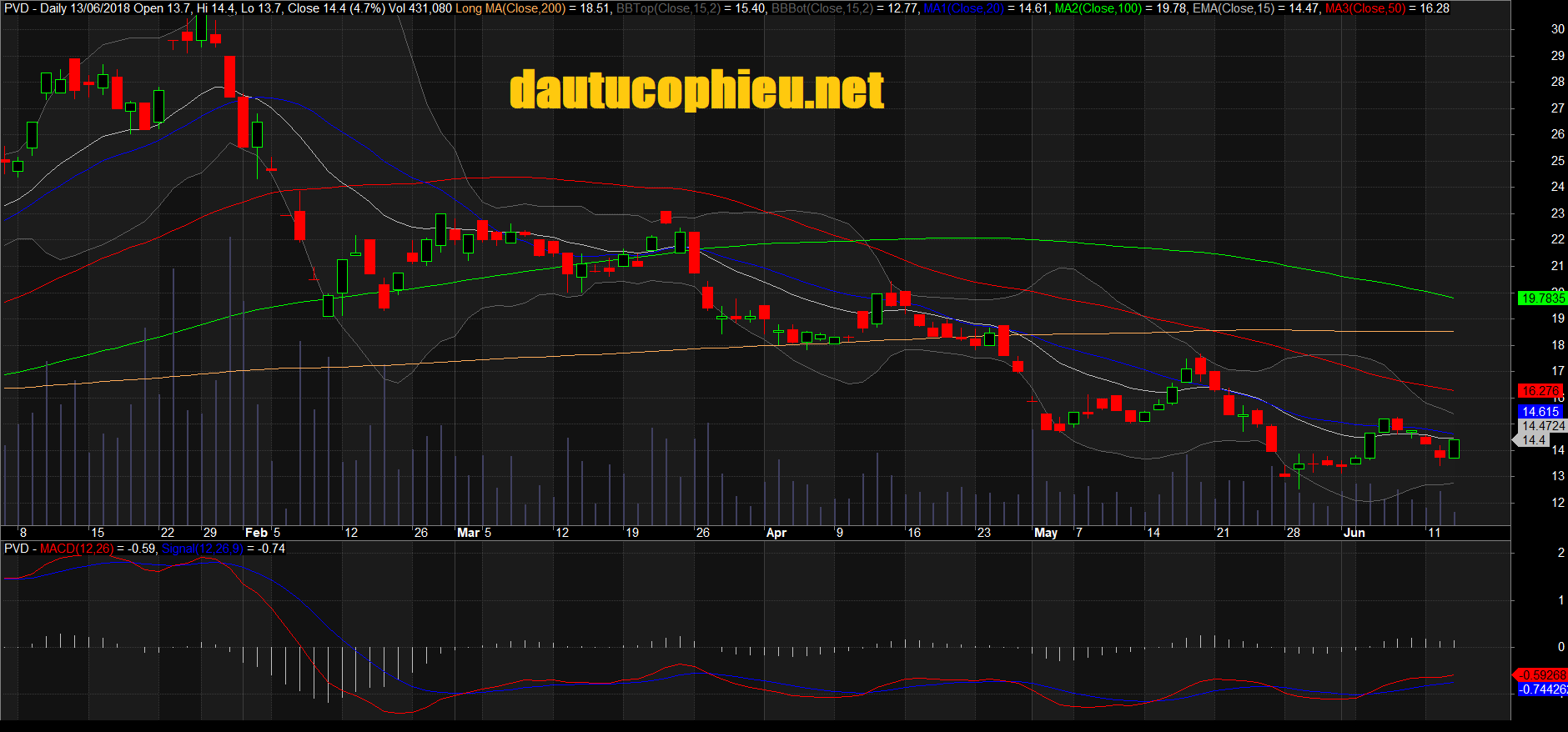Select the Long MA(Close,200) indicator label
This screenshot has height=732, width=1568.
click(510, 8)
